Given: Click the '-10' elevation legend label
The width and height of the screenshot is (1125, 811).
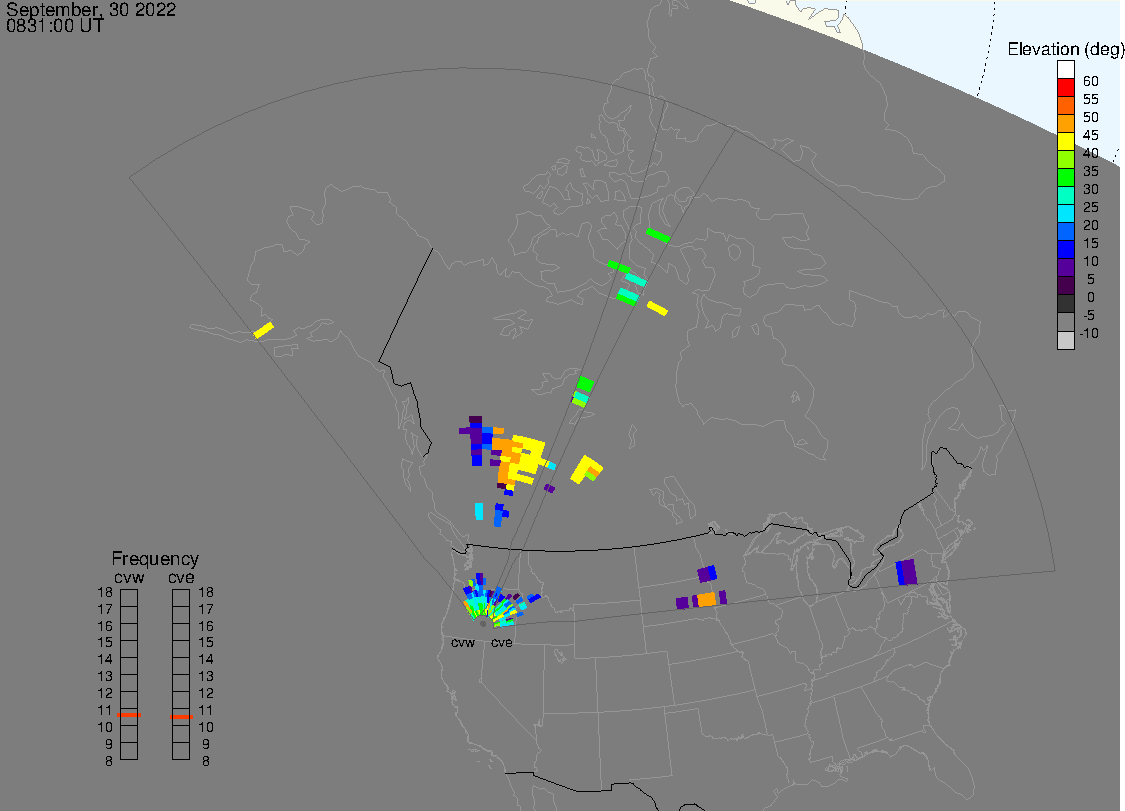Looking at the screenshot, I should [x=1089, y=333].
